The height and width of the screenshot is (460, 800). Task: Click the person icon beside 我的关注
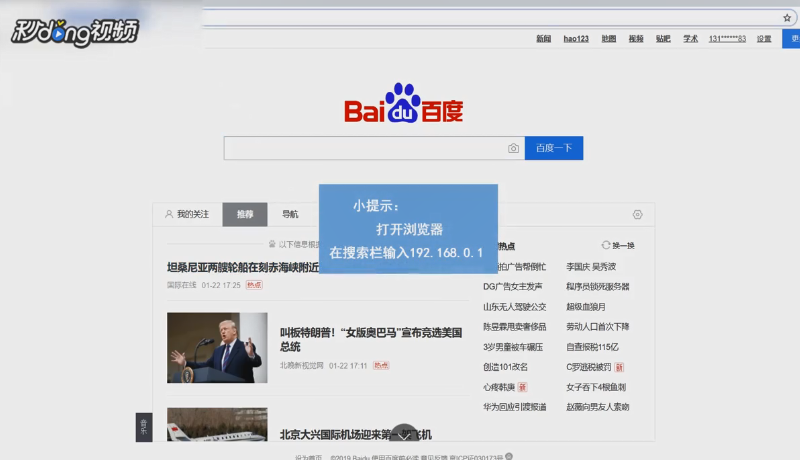pyautogui.click(x=169, y=214)
